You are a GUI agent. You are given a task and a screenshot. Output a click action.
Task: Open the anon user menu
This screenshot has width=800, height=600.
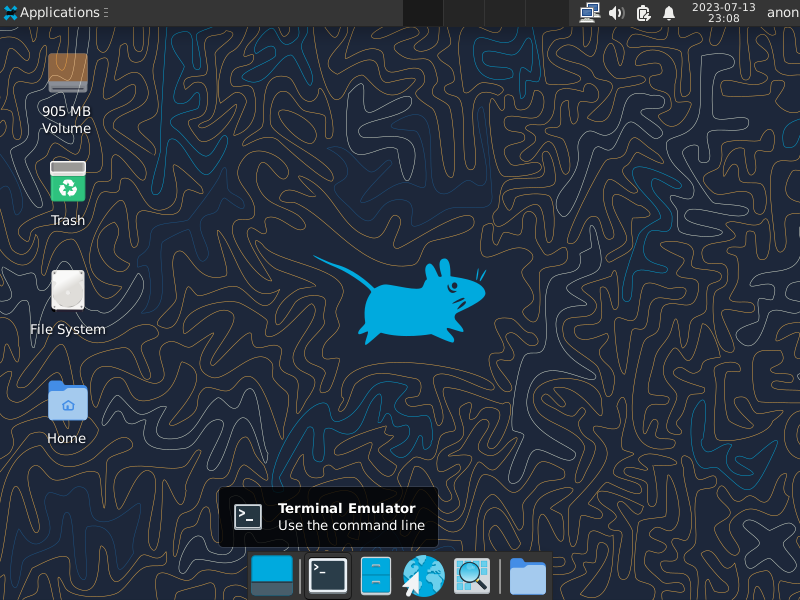click(783, 13)
